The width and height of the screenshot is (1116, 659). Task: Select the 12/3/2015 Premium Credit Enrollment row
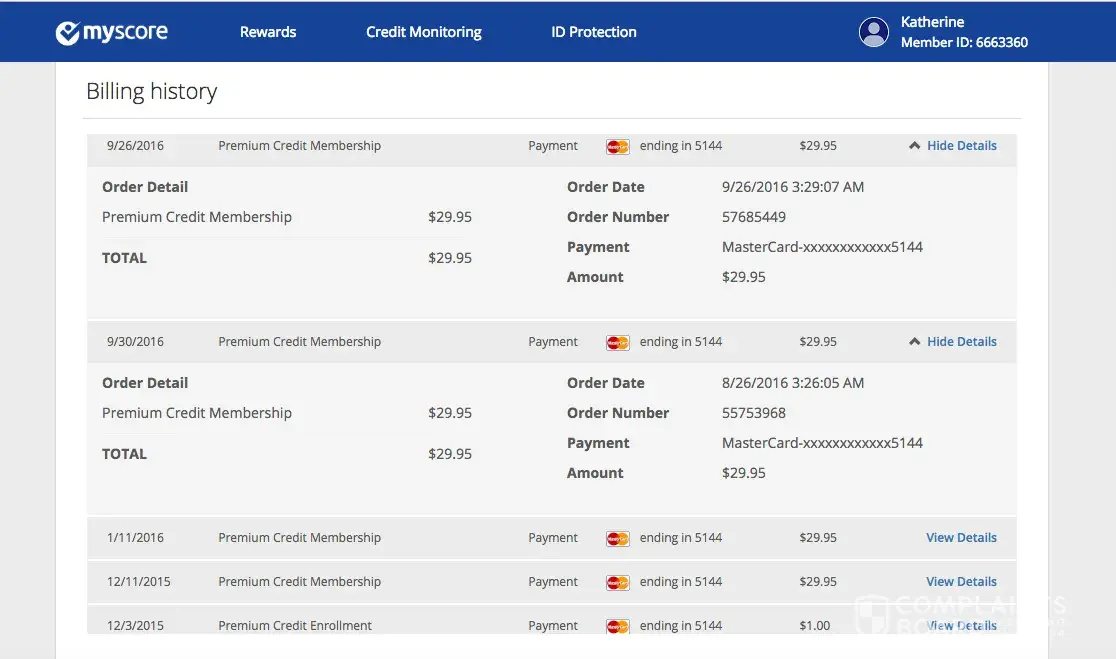coord(294,626)
